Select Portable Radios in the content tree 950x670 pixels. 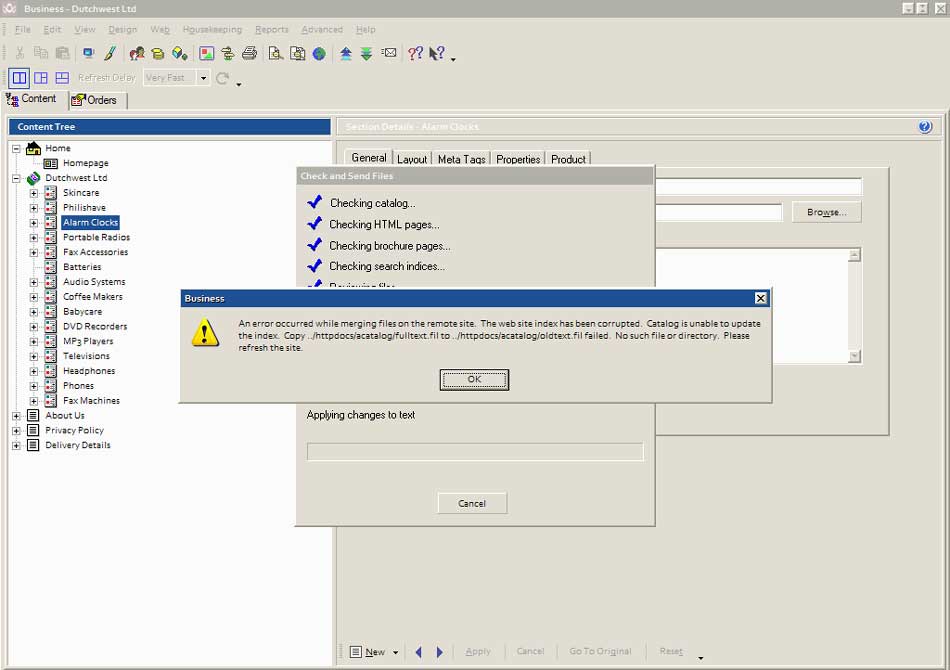[96, 237]
